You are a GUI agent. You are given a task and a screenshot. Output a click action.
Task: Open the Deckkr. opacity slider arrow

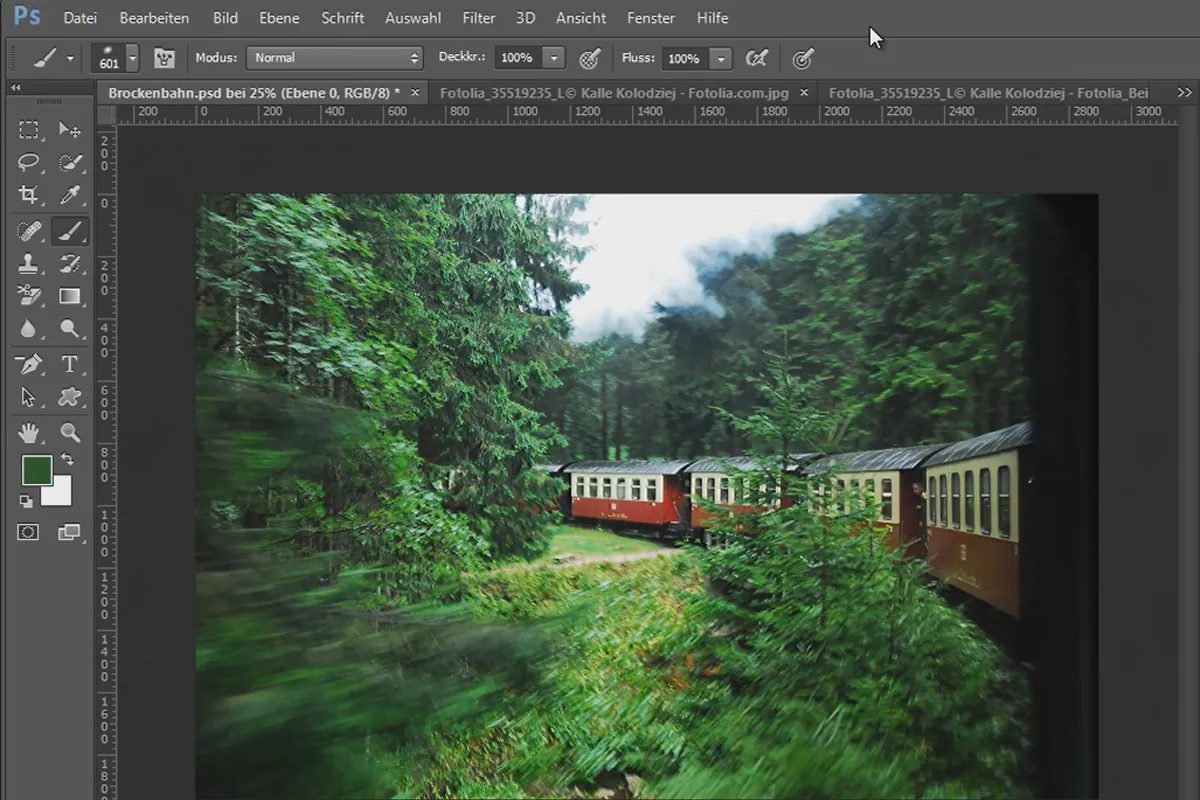pos(554,58)
